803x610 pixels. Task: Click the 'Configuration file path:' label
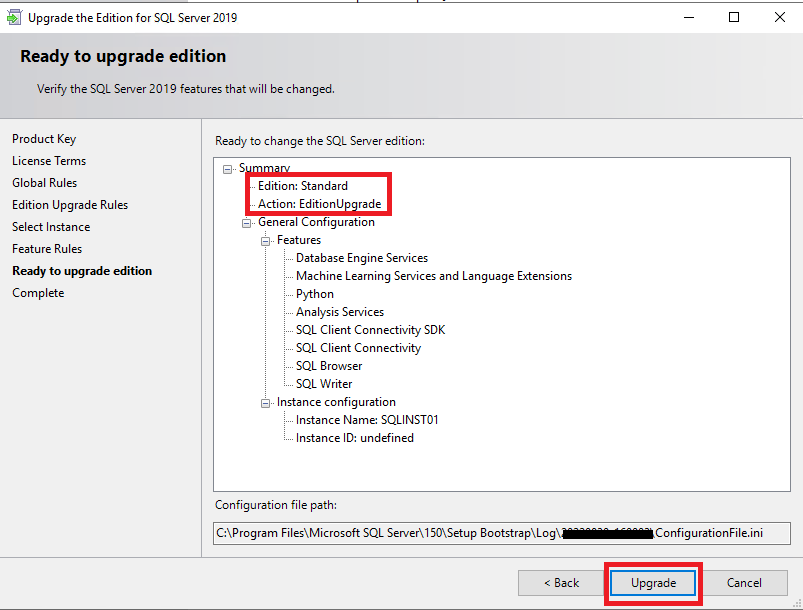276,505
